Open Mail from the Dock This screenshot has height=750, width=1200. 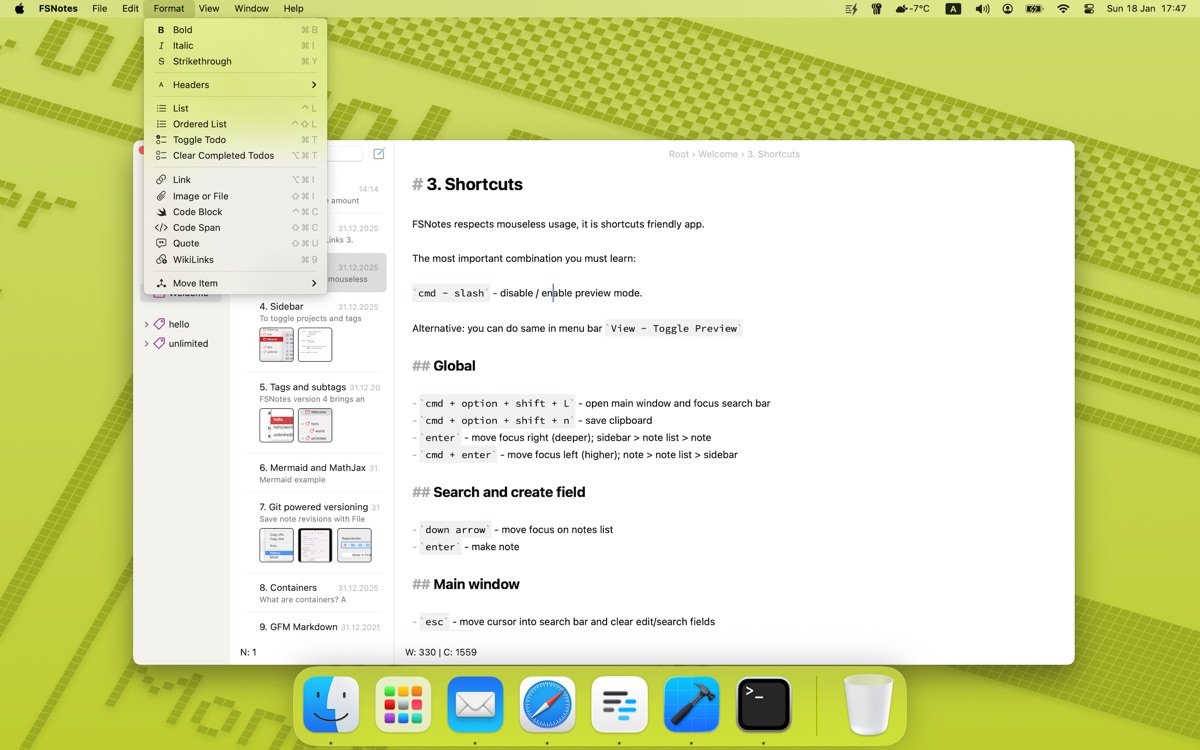tap(475, 704)
